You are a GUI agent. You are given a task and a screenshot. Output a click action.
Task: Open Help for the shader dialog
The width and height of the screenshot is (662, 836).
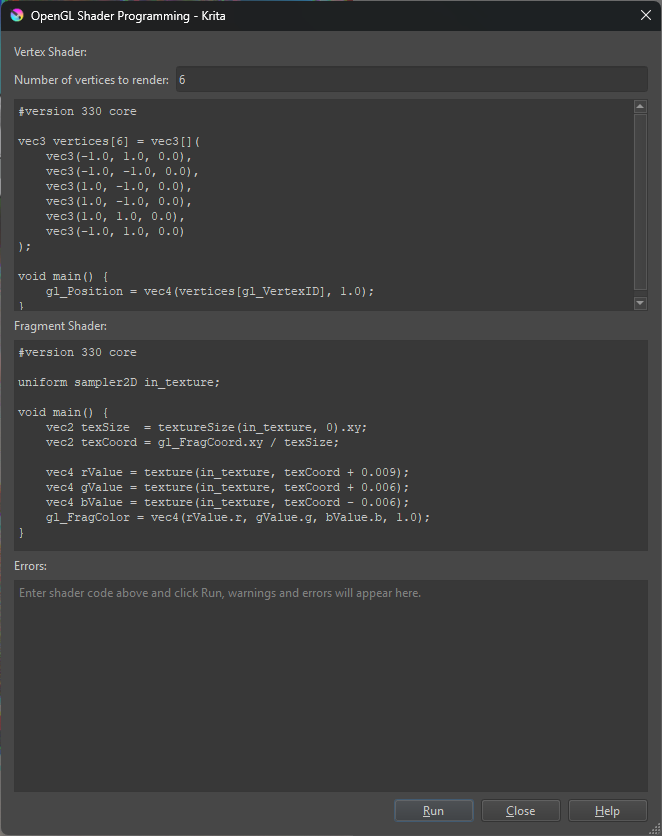click(607, 811)
